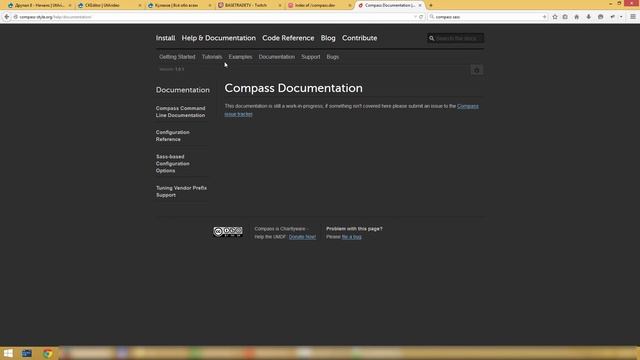Open the bookmarks list icon next to the star
Viewport: 640px width, 360px height.
[565, 17]
